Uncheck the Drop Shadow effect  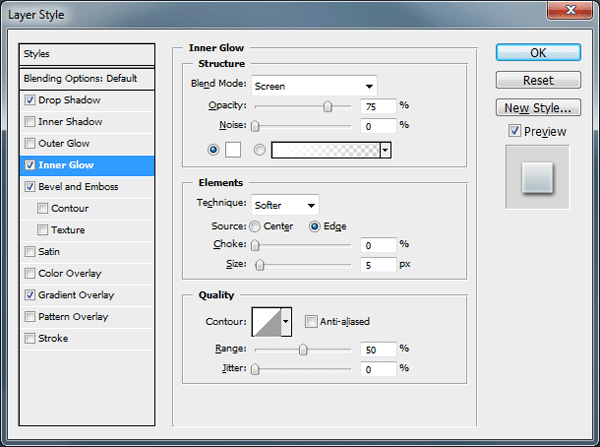tap(30, 100)
